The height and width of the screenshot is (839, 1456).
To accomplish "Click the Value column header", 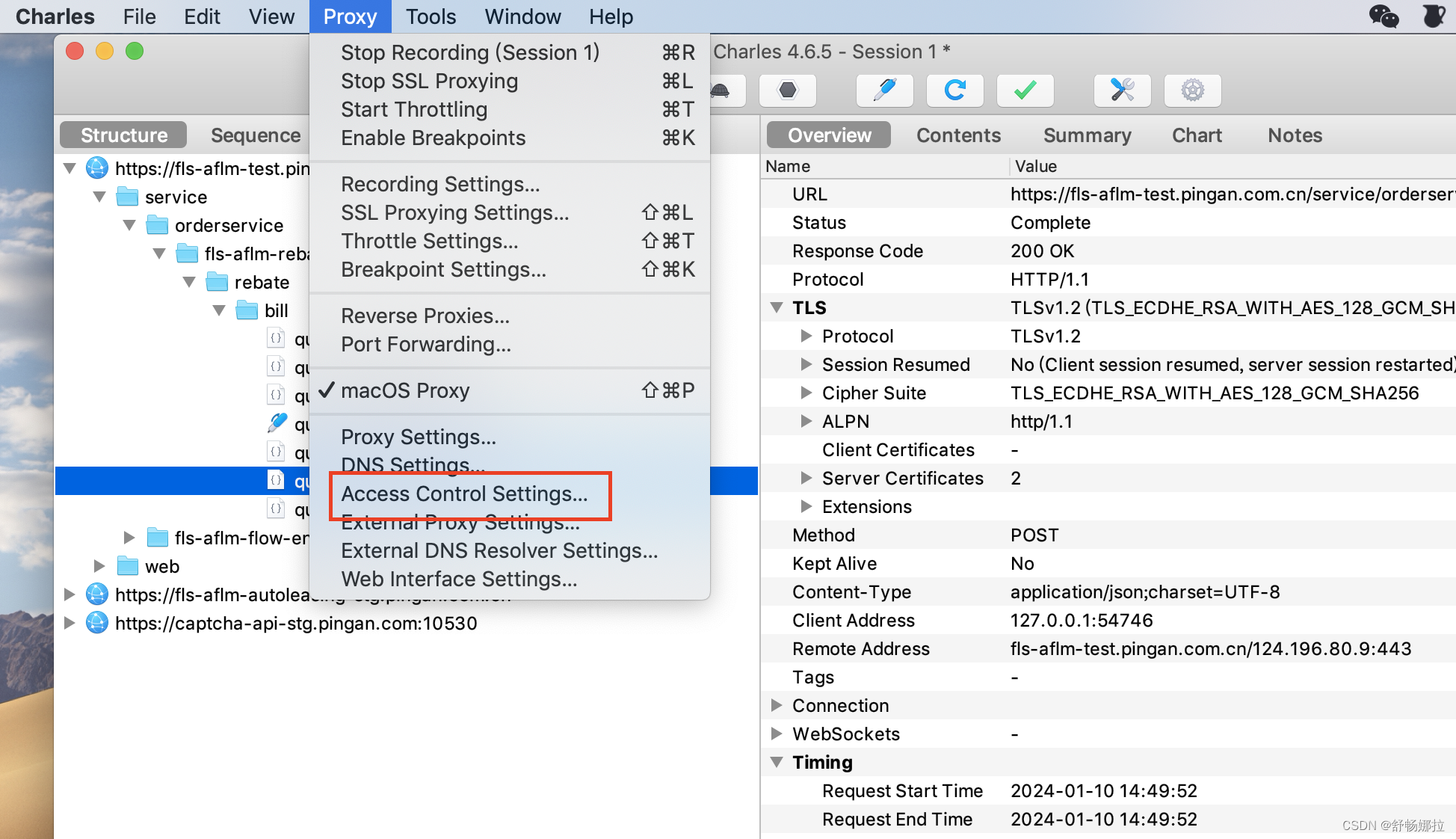I will [1233, 166].
